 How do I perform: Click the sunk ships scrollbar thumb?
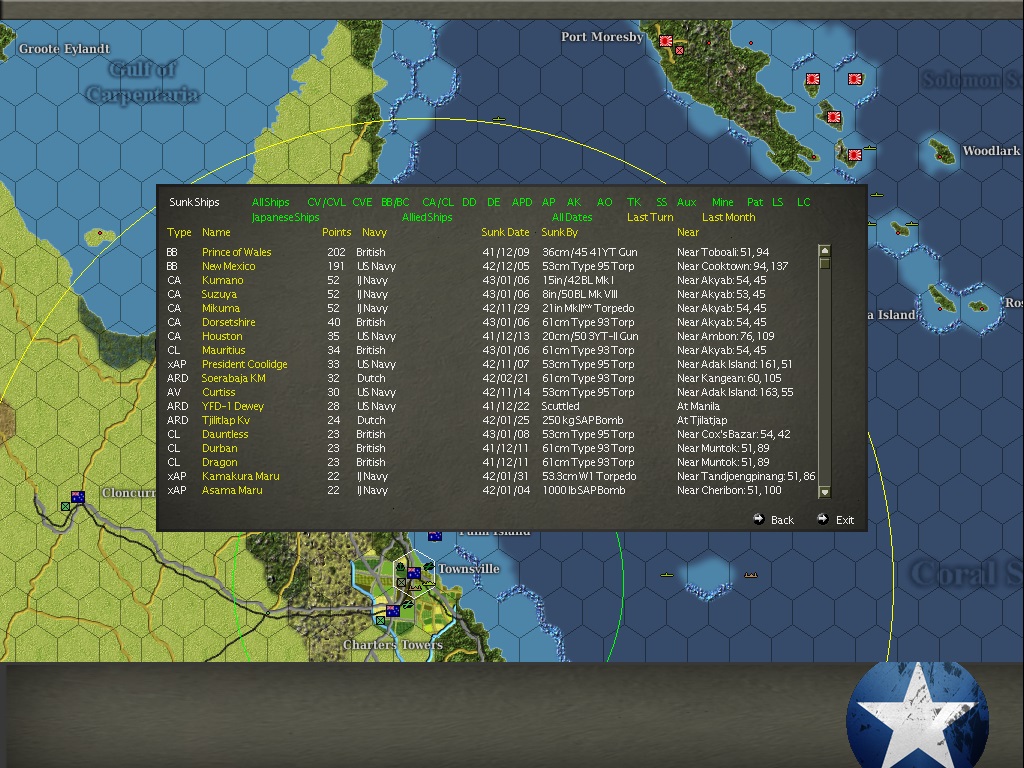pos(825,263)
